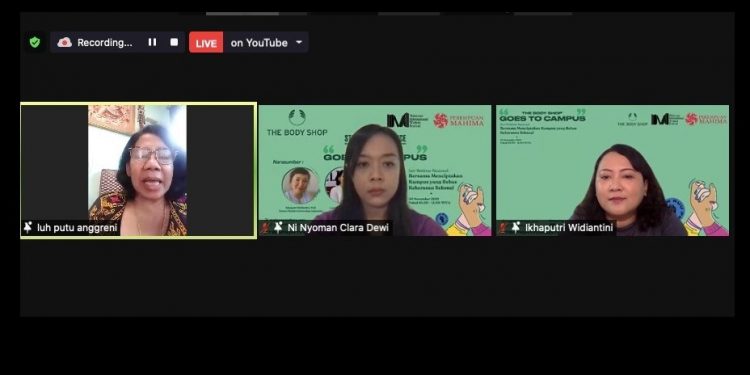Select Ni Nyoman Clara Dewi's video tile
Viewport: 750px width, 375px height.
pos(375,170)
